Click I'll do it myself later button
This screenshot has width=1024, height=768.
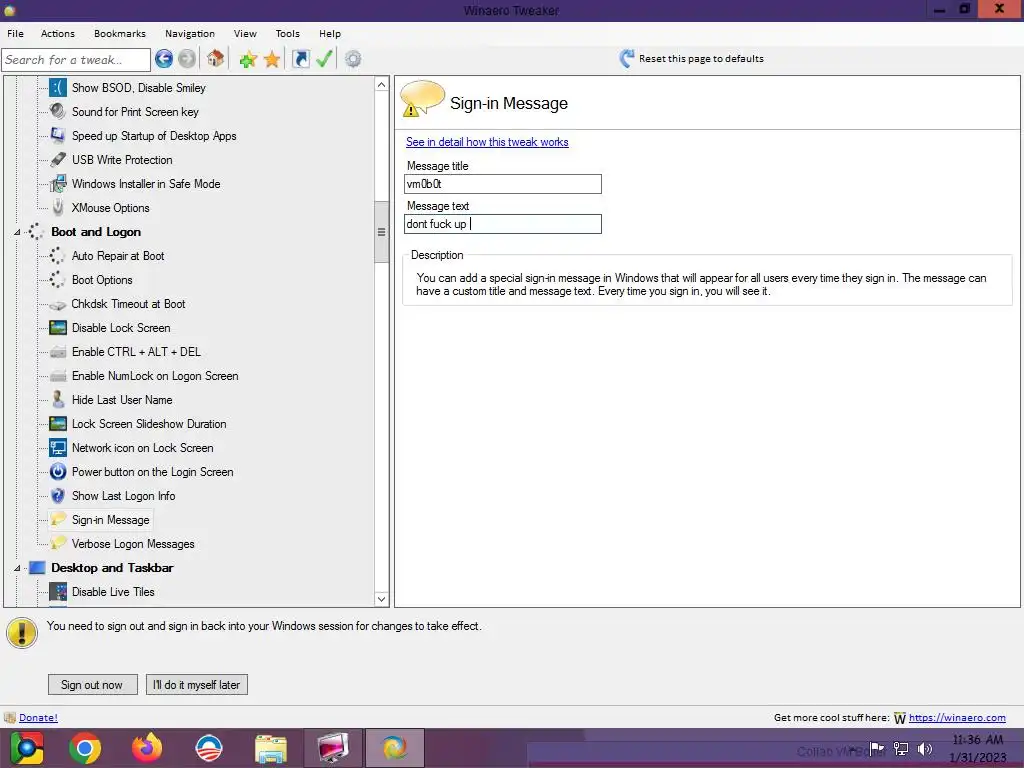coord(197,684)
